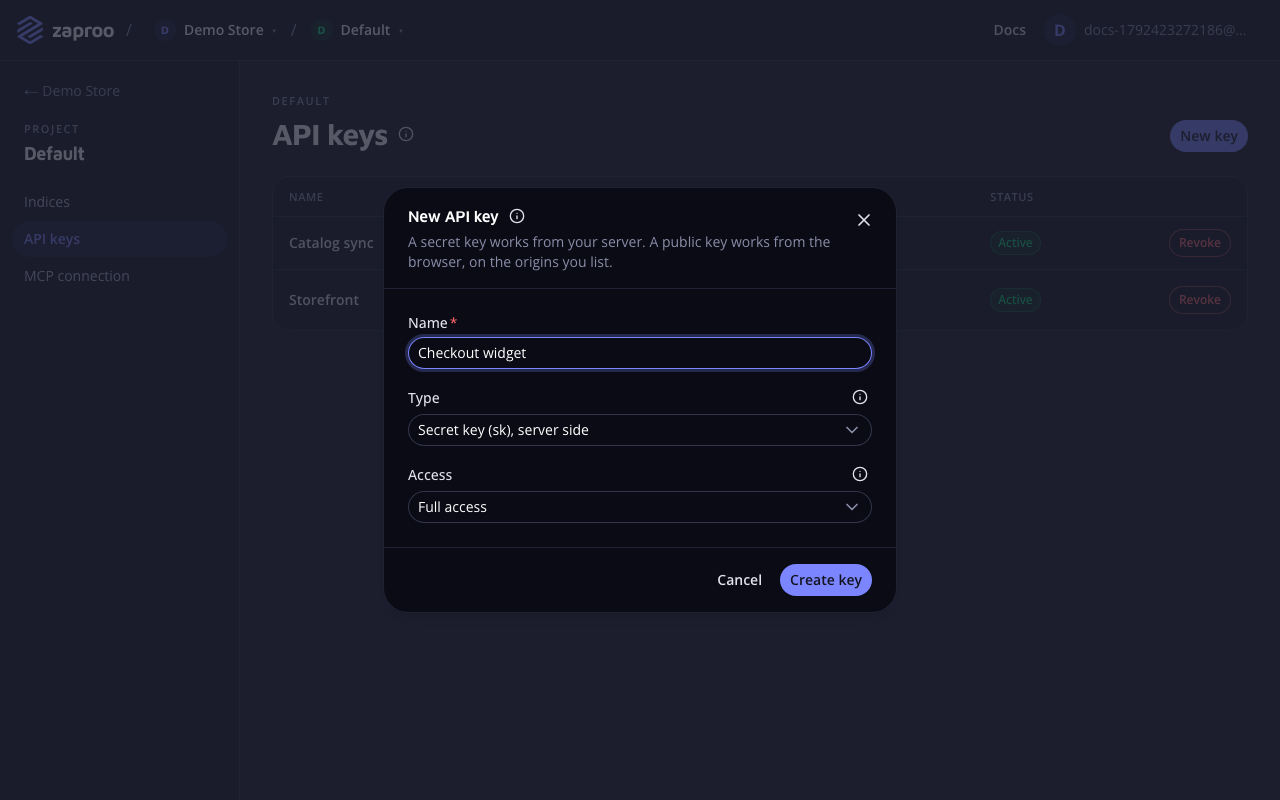
Task: Click the Catalog sync row name
Action: [x=331, y=243]
